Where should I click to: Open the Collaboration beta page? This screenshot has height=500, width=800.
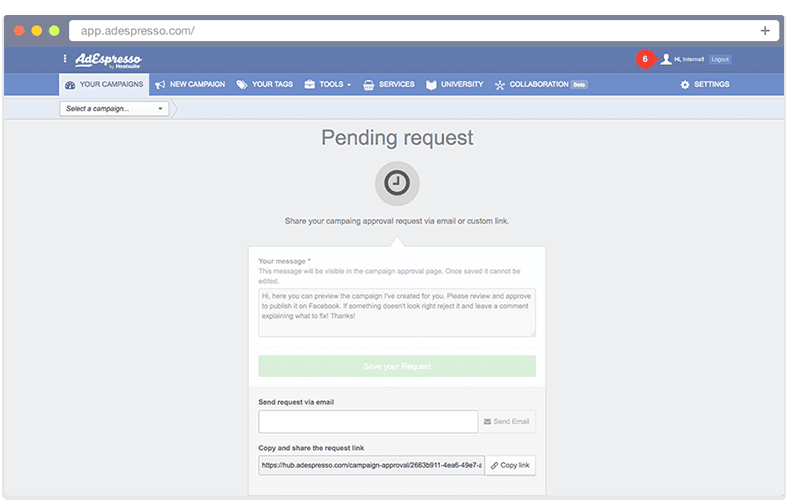click(540, 85)
